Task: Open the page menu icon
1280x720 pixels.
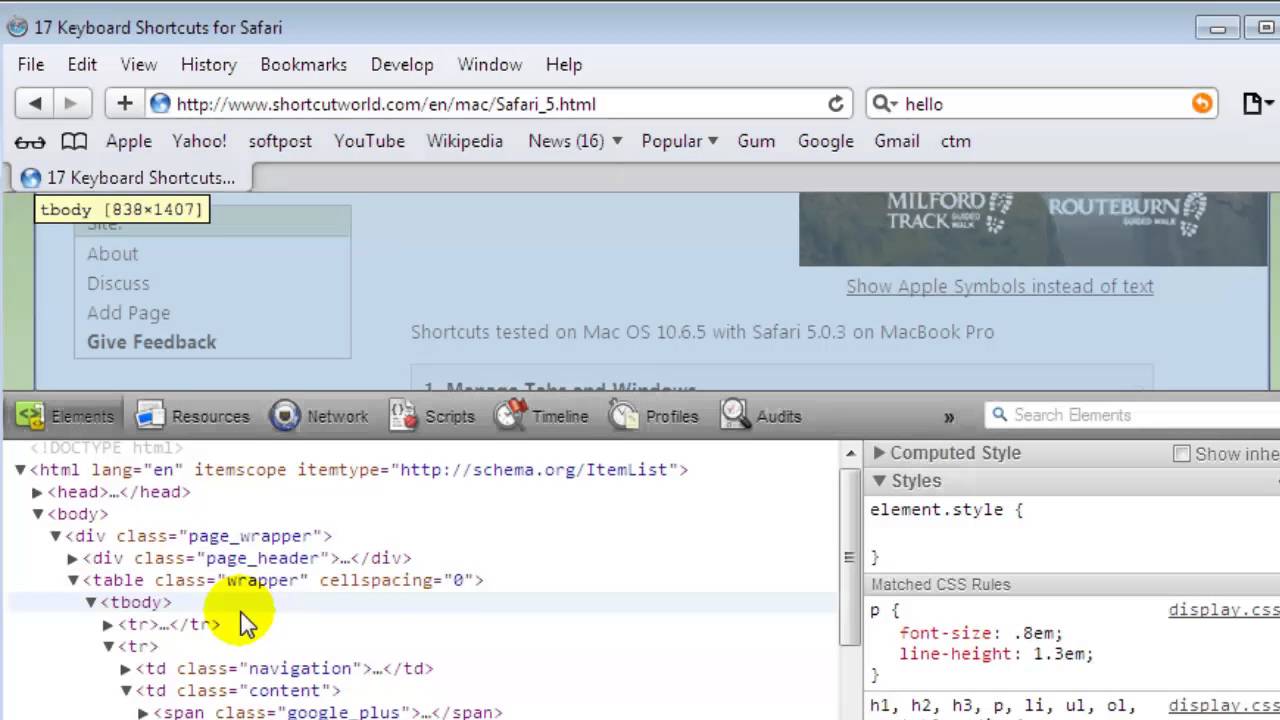Action: (x=1257, y=103)
